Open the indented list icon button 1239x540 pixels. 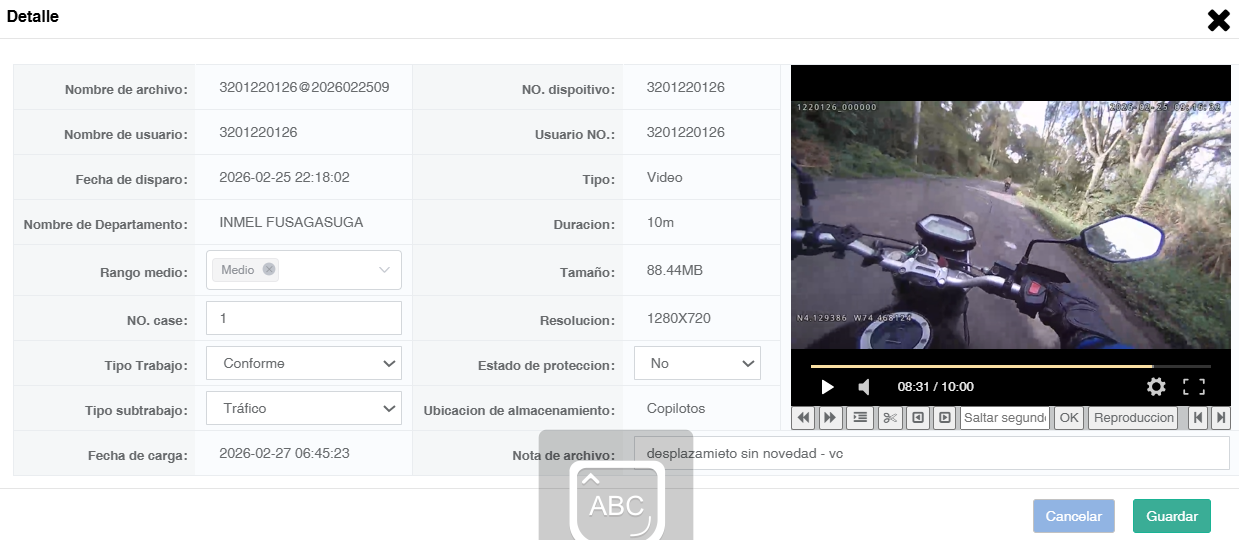click(x=860, y=418)
